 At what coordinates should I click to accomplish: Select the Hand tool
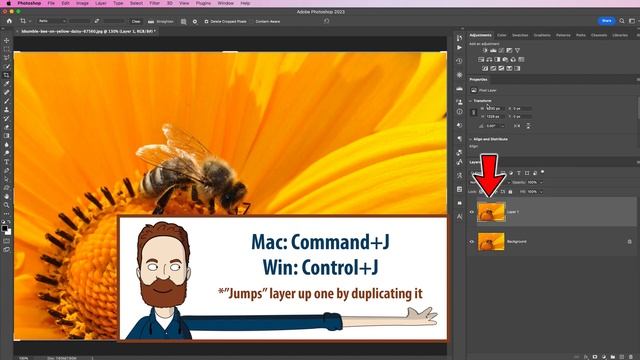7,196
